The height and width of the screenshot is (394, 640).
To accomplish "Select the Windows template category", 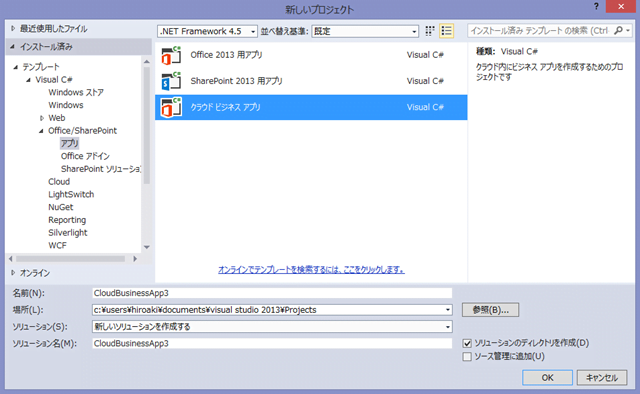I will [x=66, y=105].
